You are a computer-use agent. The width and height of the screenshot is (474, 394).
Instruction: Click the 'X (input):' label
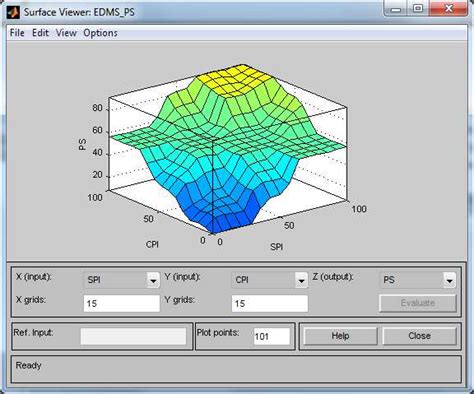[x=34, y=277]
